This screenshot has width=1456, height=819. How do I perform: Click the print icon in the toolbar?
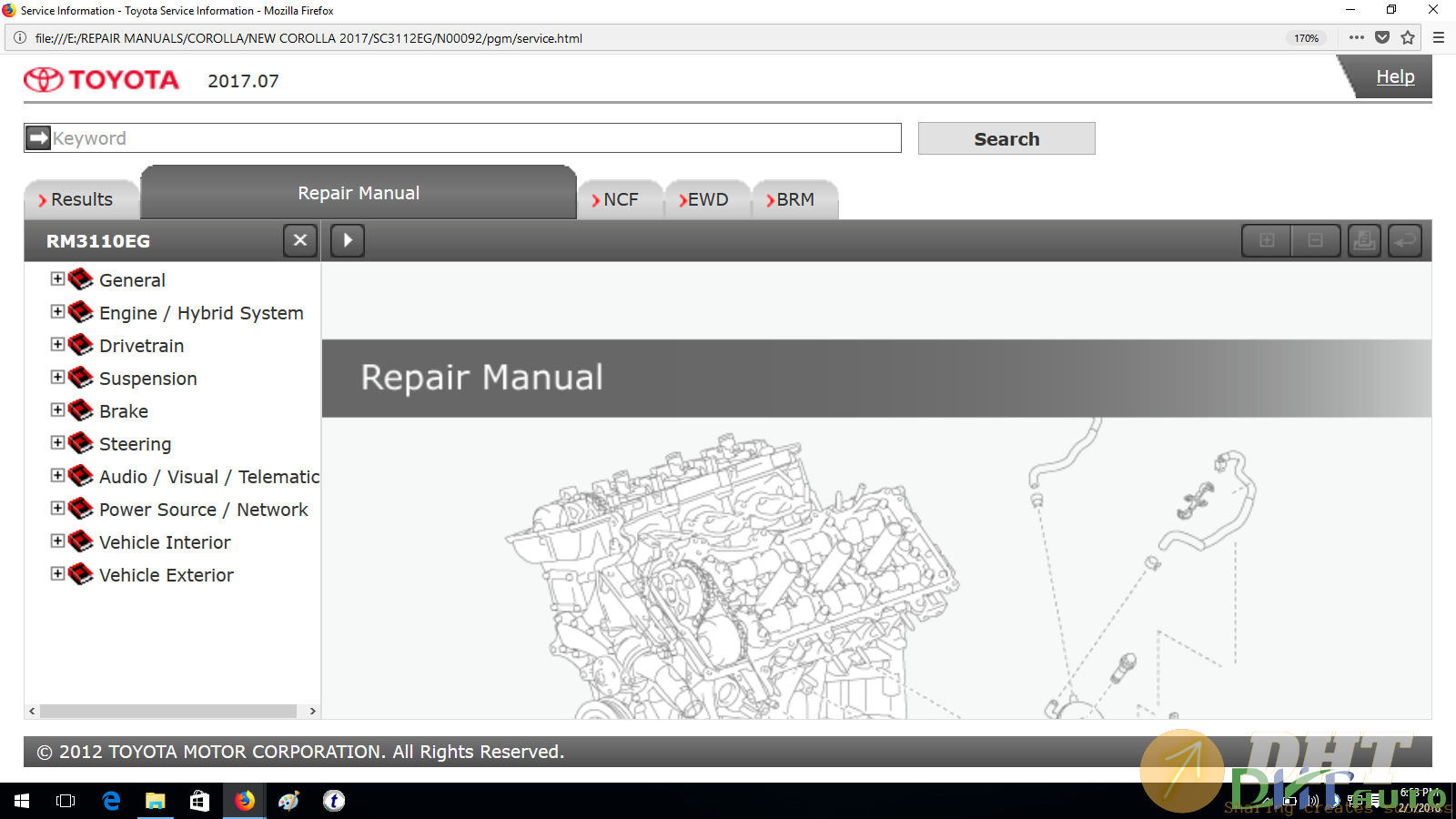coord(1364,241)
